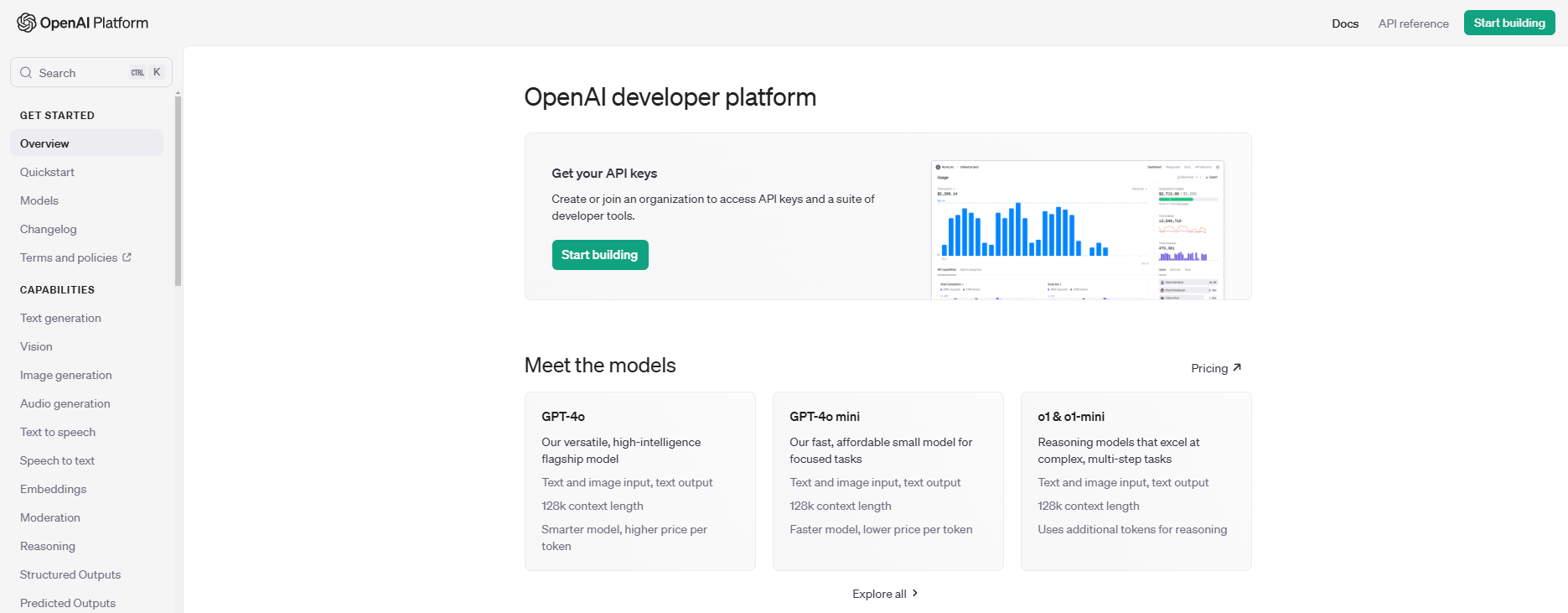Open the o1 & o1-mini model card
The height and width of the screenshot is (613, 1568).
click(1136, 481)
